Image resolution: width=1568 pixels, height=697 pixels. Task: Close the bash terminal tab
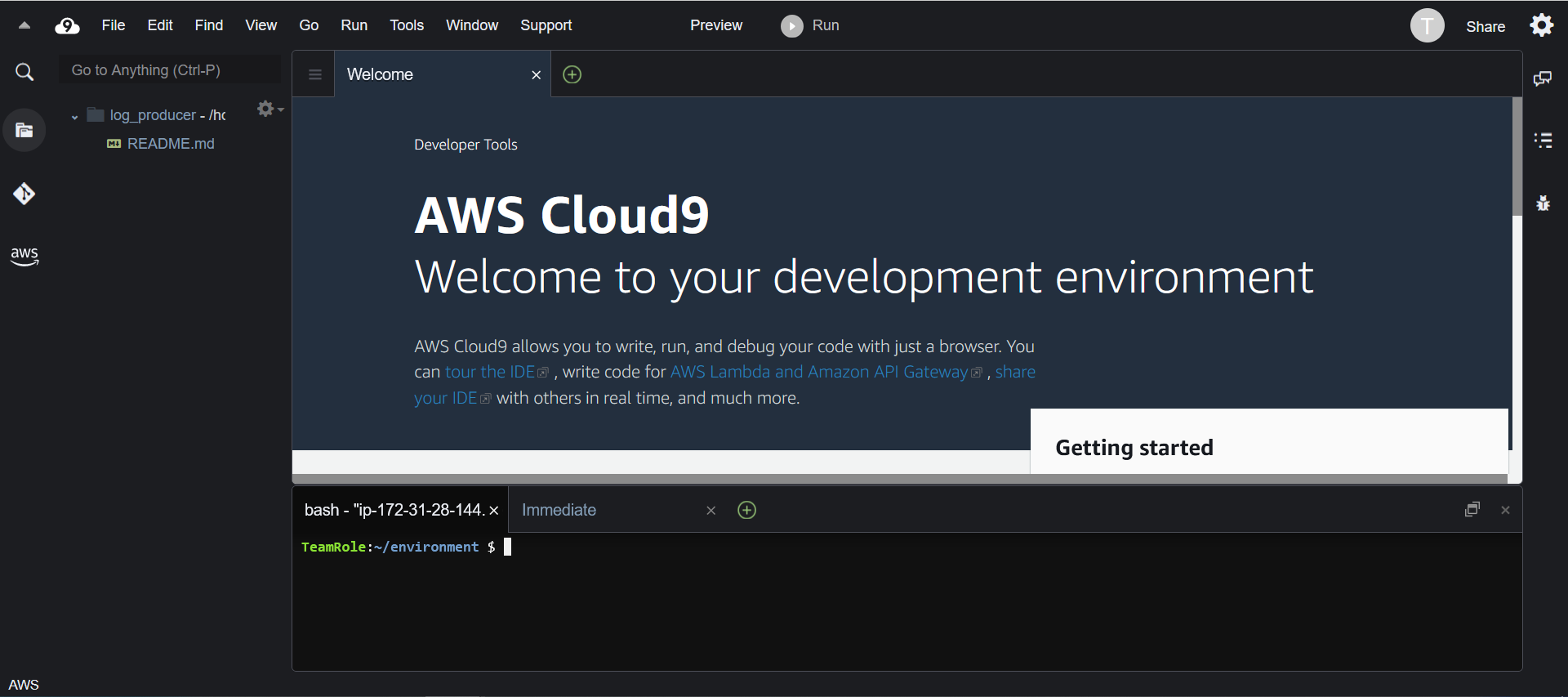click(x=493, y=511)
